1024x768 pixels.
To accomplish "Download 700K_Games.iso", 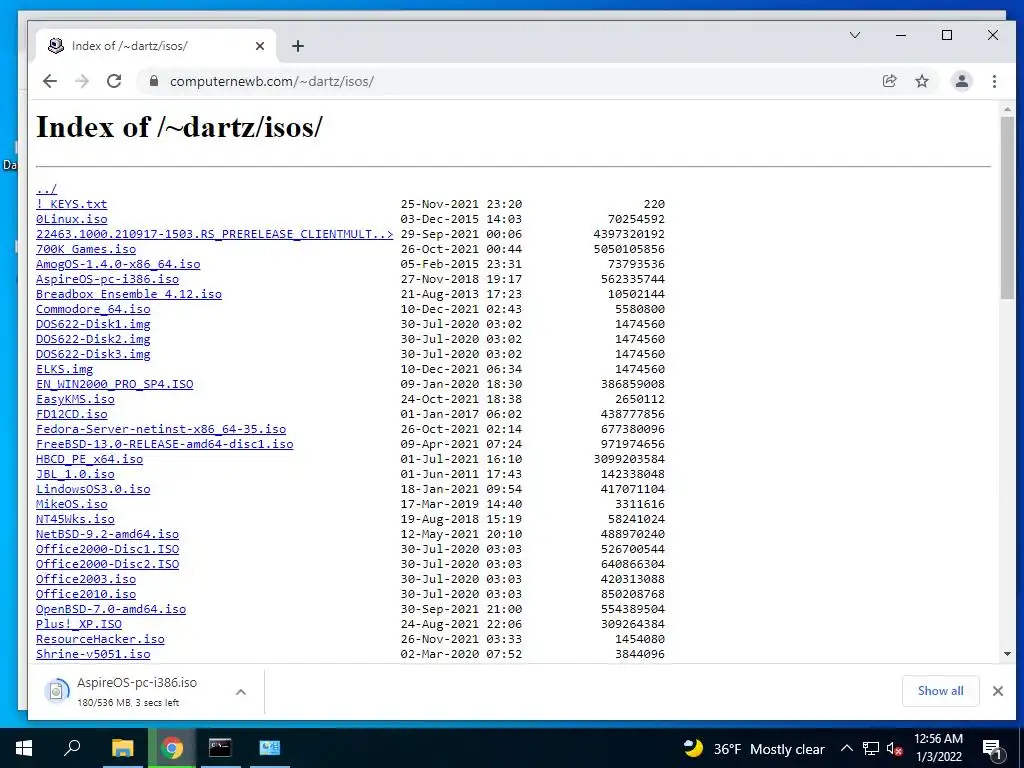I will (86, 249).
